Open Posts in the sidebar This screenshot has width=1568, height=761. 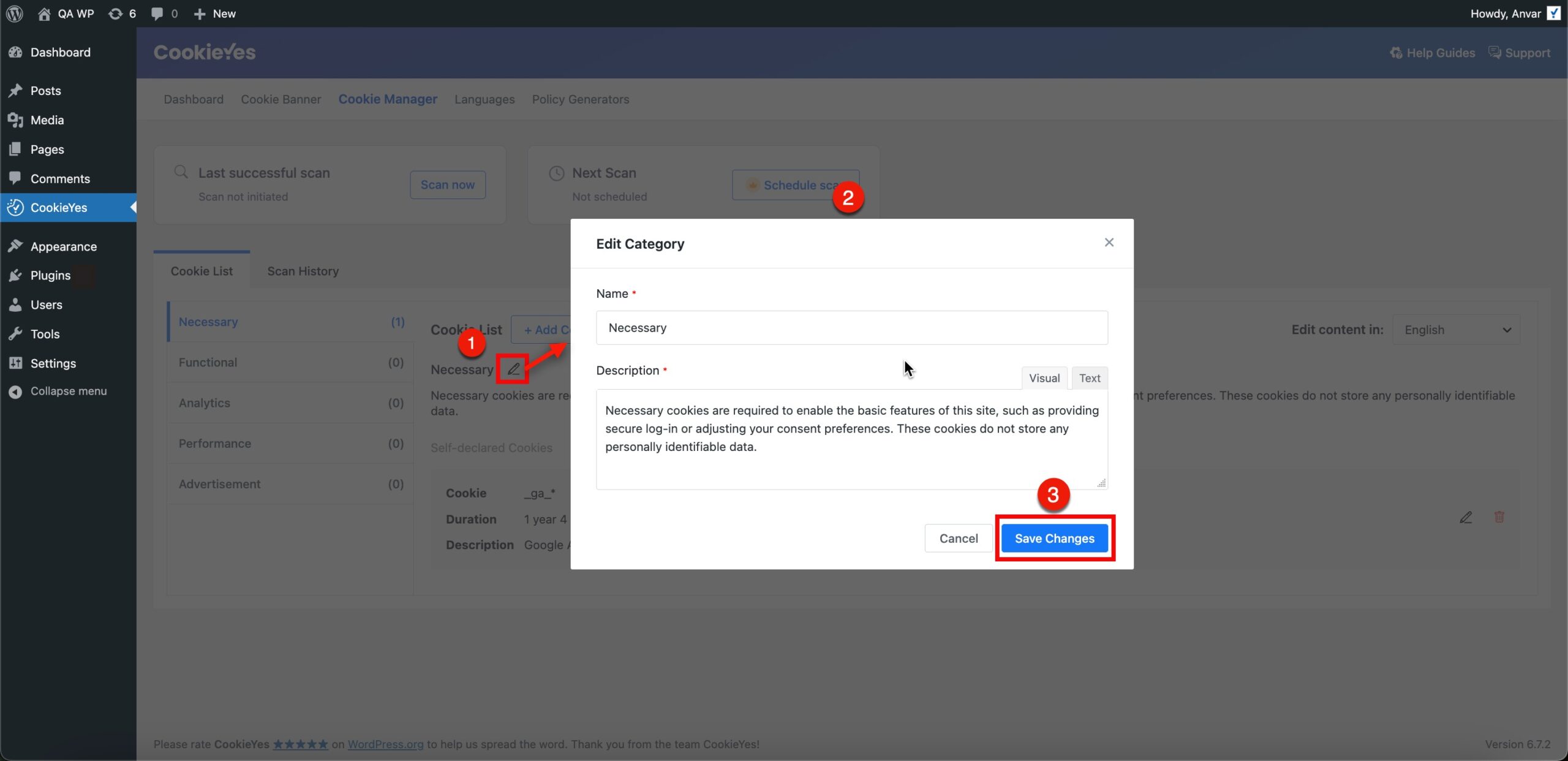pos(68,91)
